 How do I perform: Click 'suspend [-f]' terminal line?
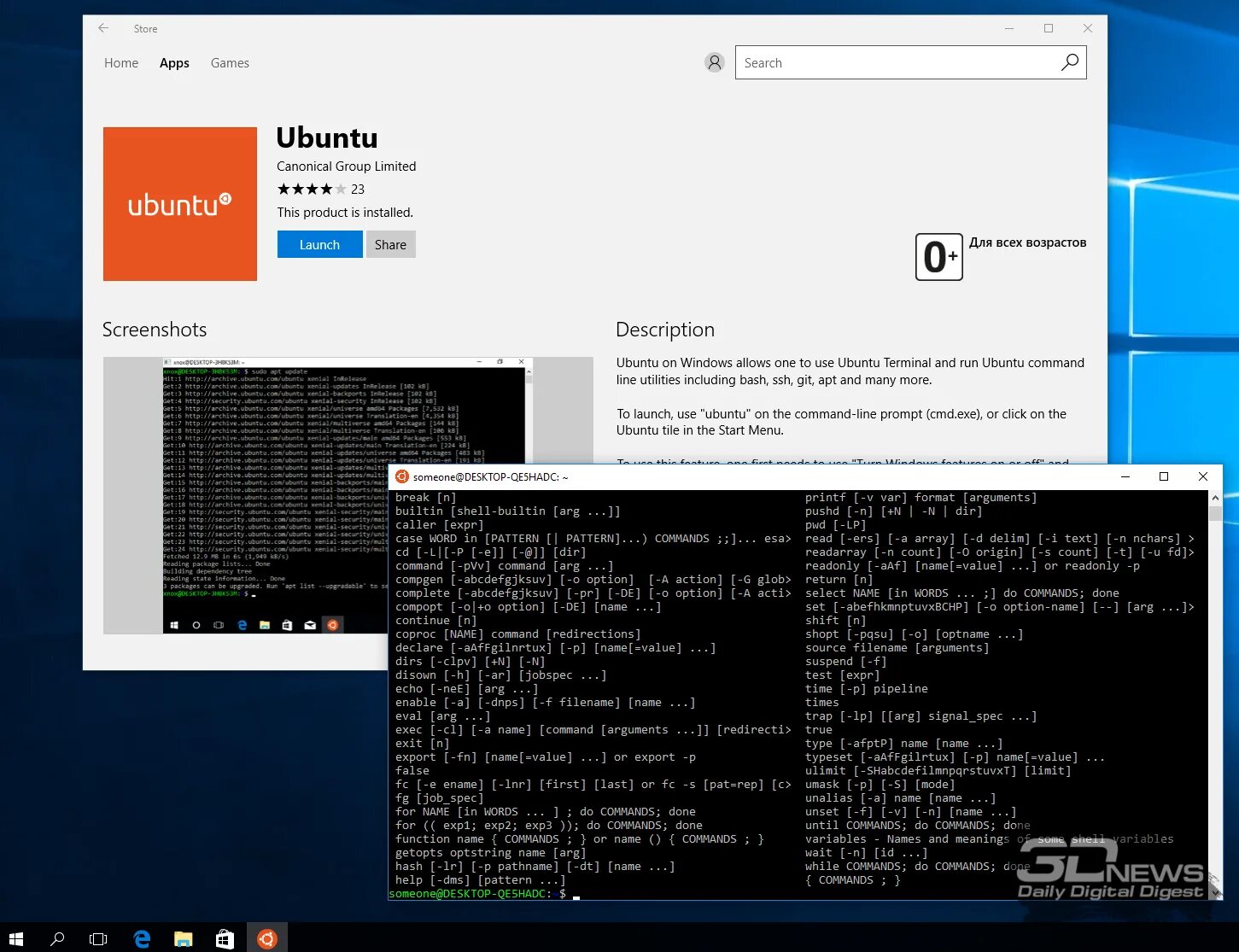click(846, 662)
